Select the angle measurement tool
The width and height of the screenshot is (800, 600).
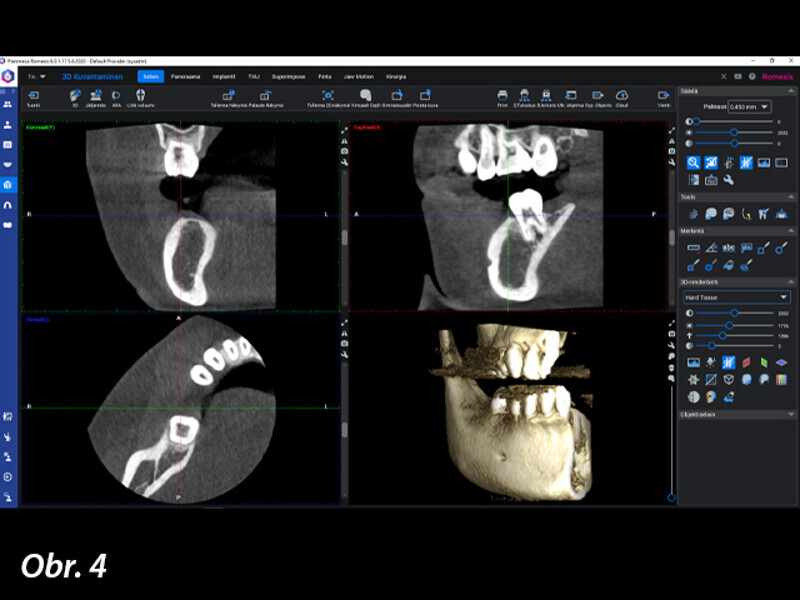coord(711,247)
